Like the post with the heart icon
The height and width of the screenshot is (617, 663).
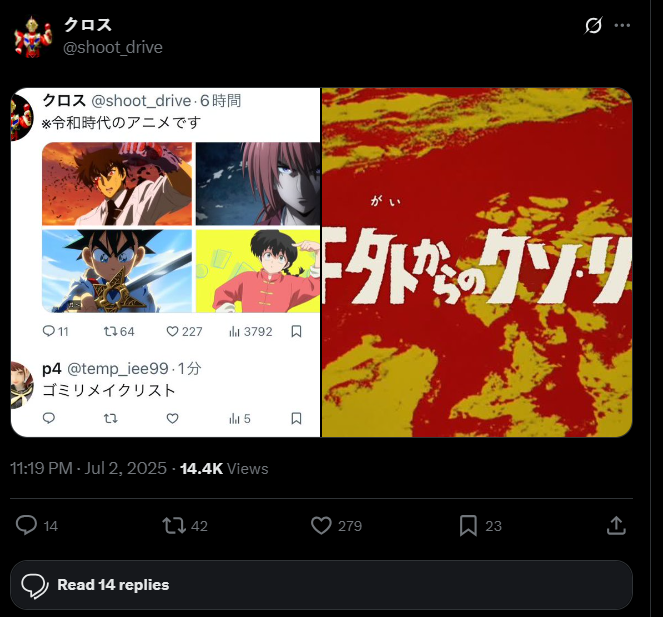[321, 525]
